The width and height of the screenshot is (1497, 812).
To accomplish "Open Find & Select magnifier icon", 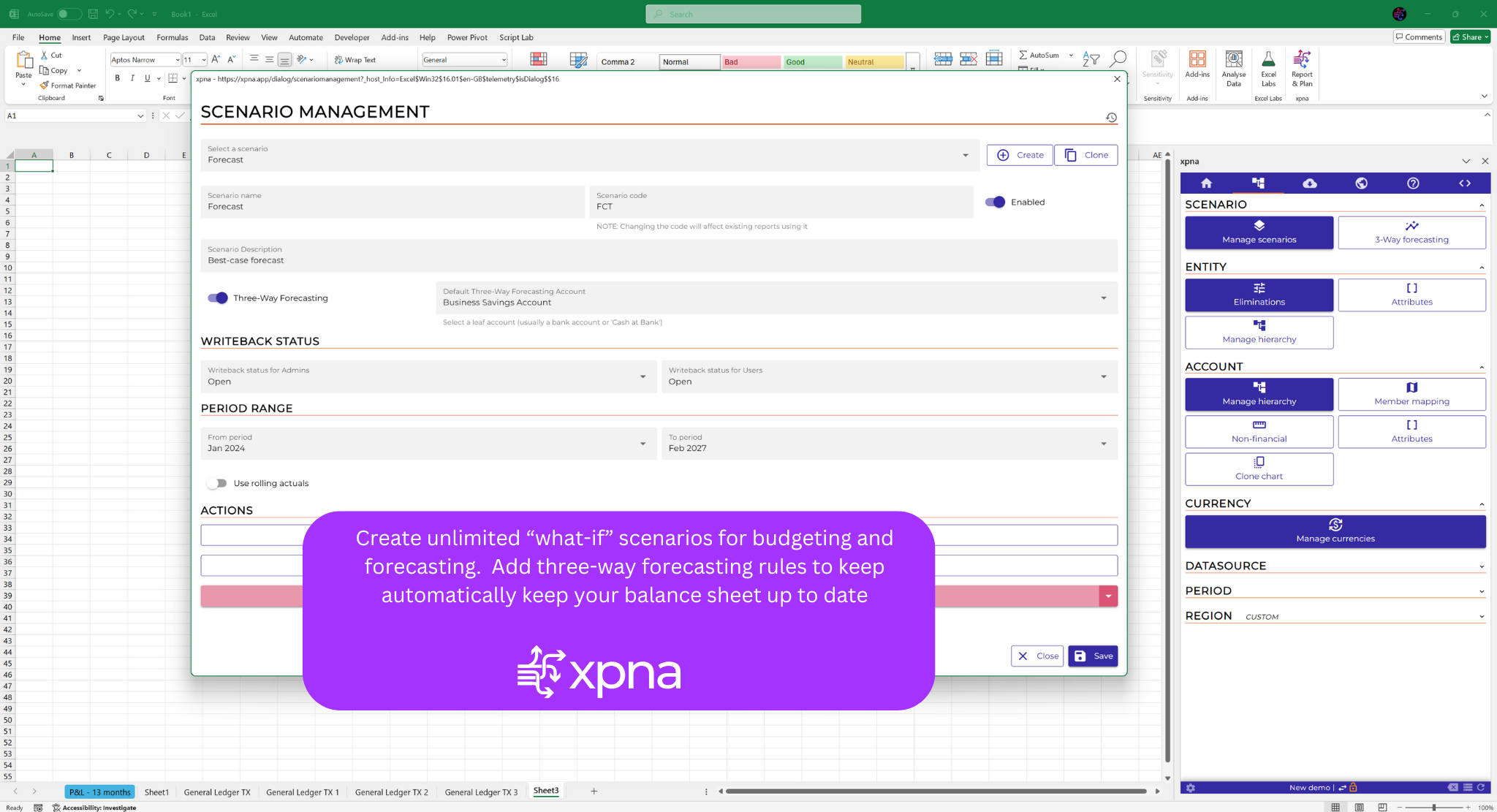I will tap(1118, 58).
